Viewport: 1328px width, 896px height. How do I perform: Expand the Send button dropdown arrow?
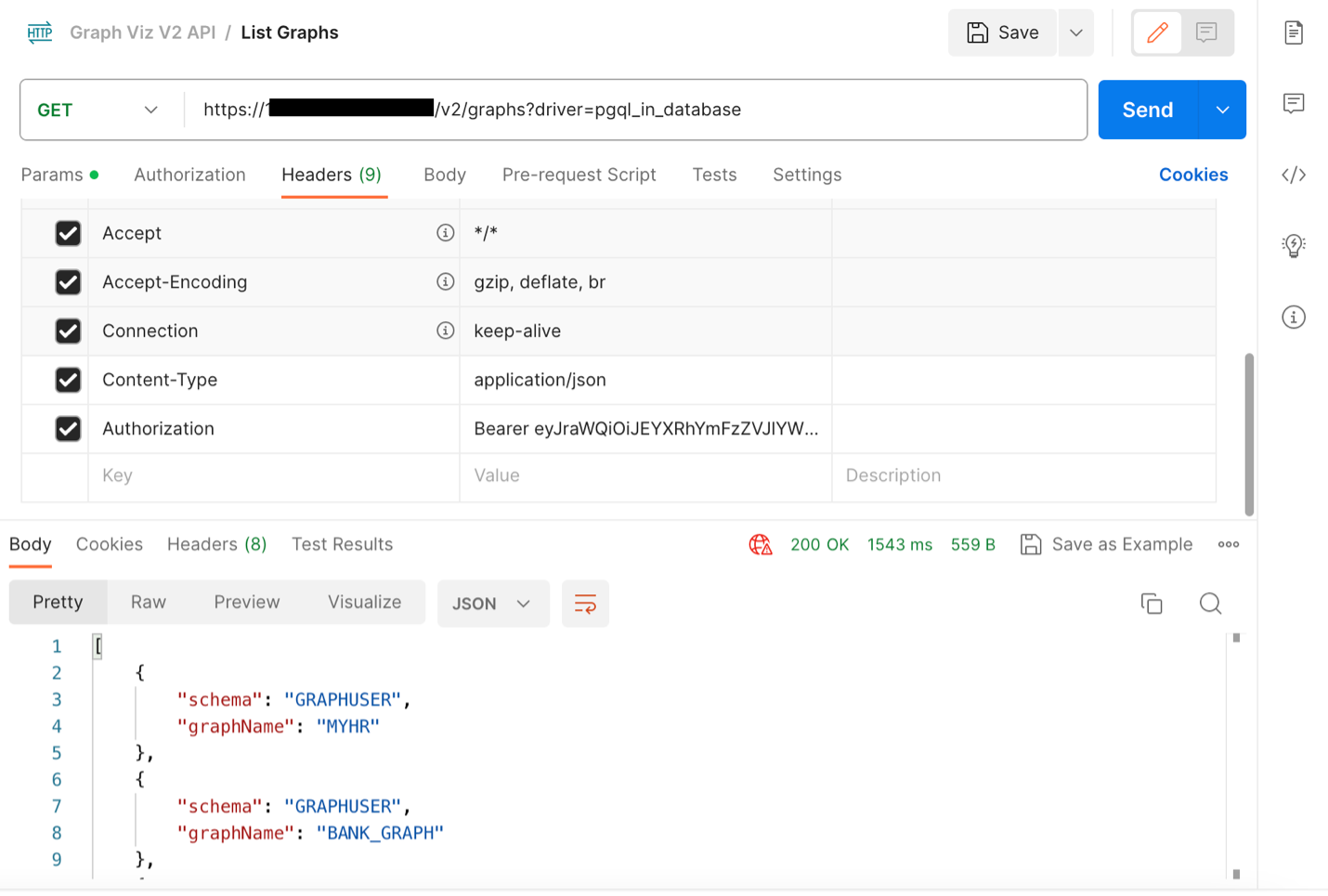[1221, 110]
